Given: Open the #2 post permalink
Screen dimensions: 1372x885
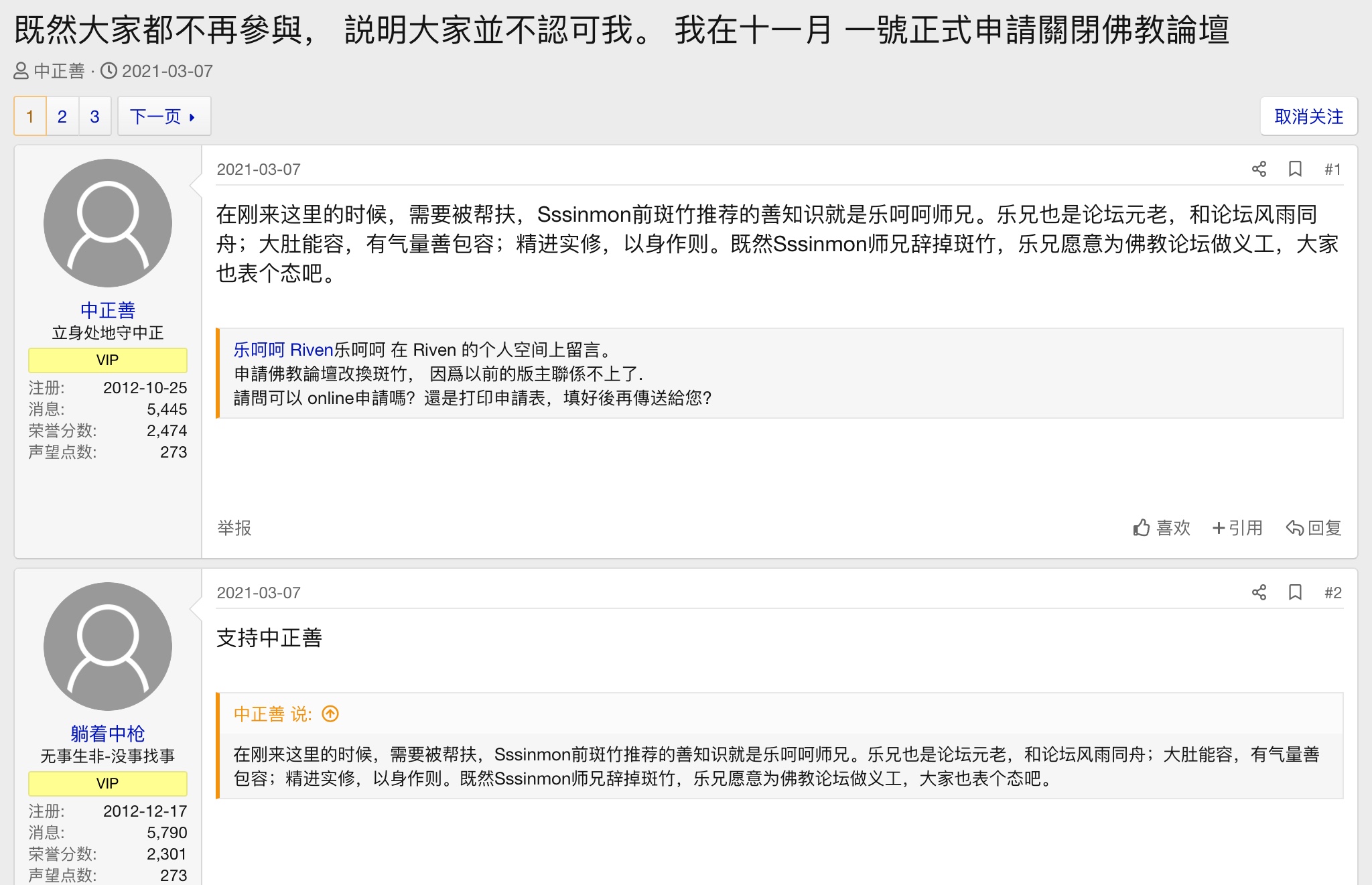Looking at the screenshot, I should 1332,593.
